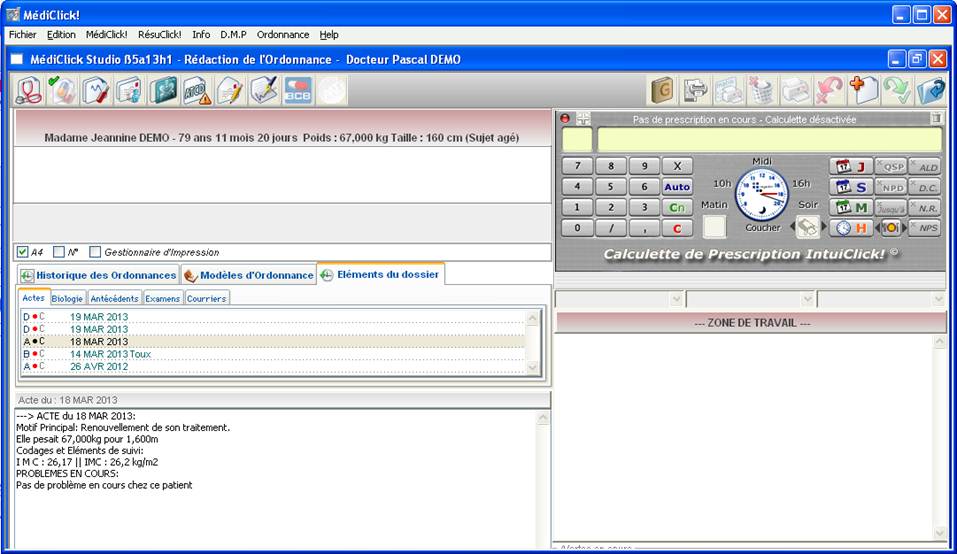The width and height of the screenshot is (957, 554).
Task: Open the curve chart with test tube icon
Action: pyautogui.click(x=96, y=91)
